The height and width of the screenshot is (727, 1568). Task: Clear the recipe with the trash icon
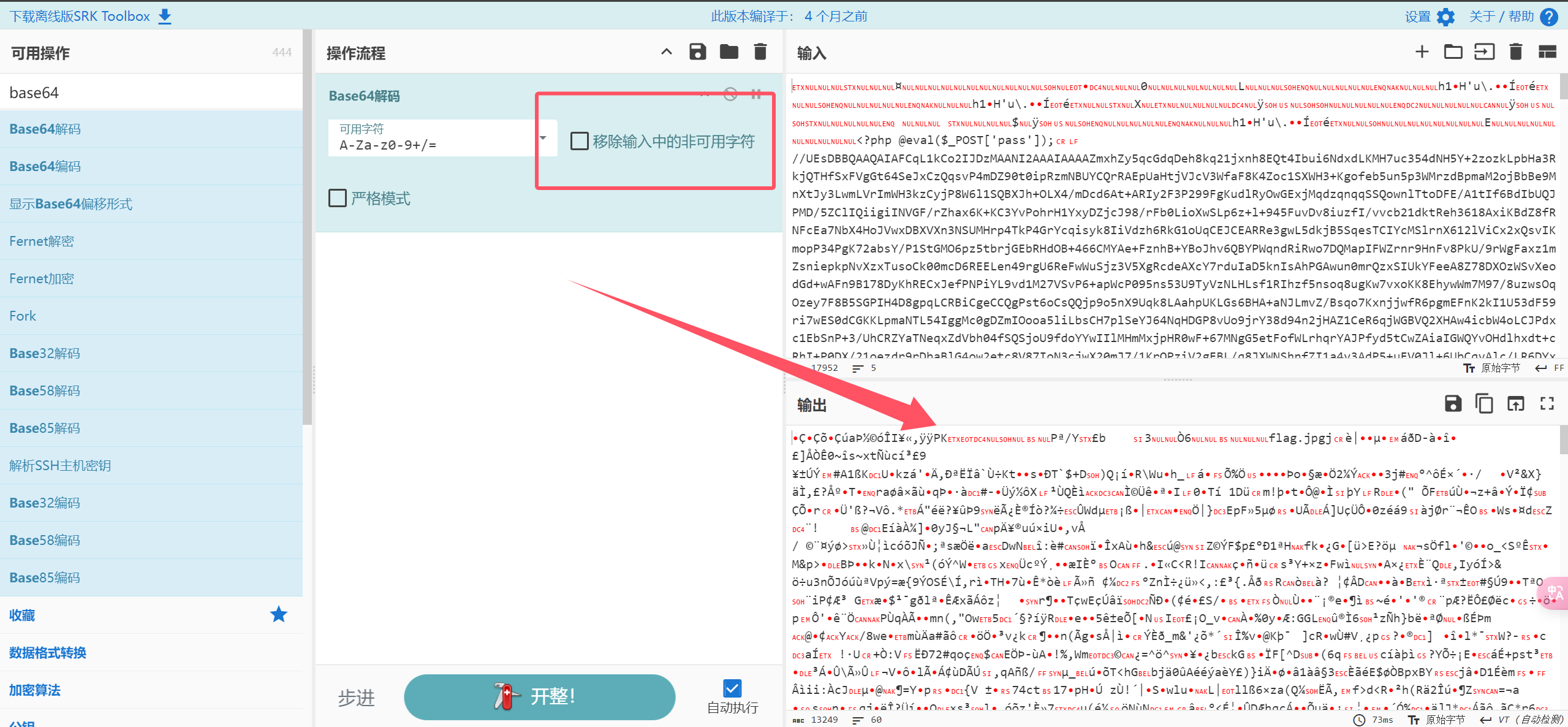click(760, 52)
